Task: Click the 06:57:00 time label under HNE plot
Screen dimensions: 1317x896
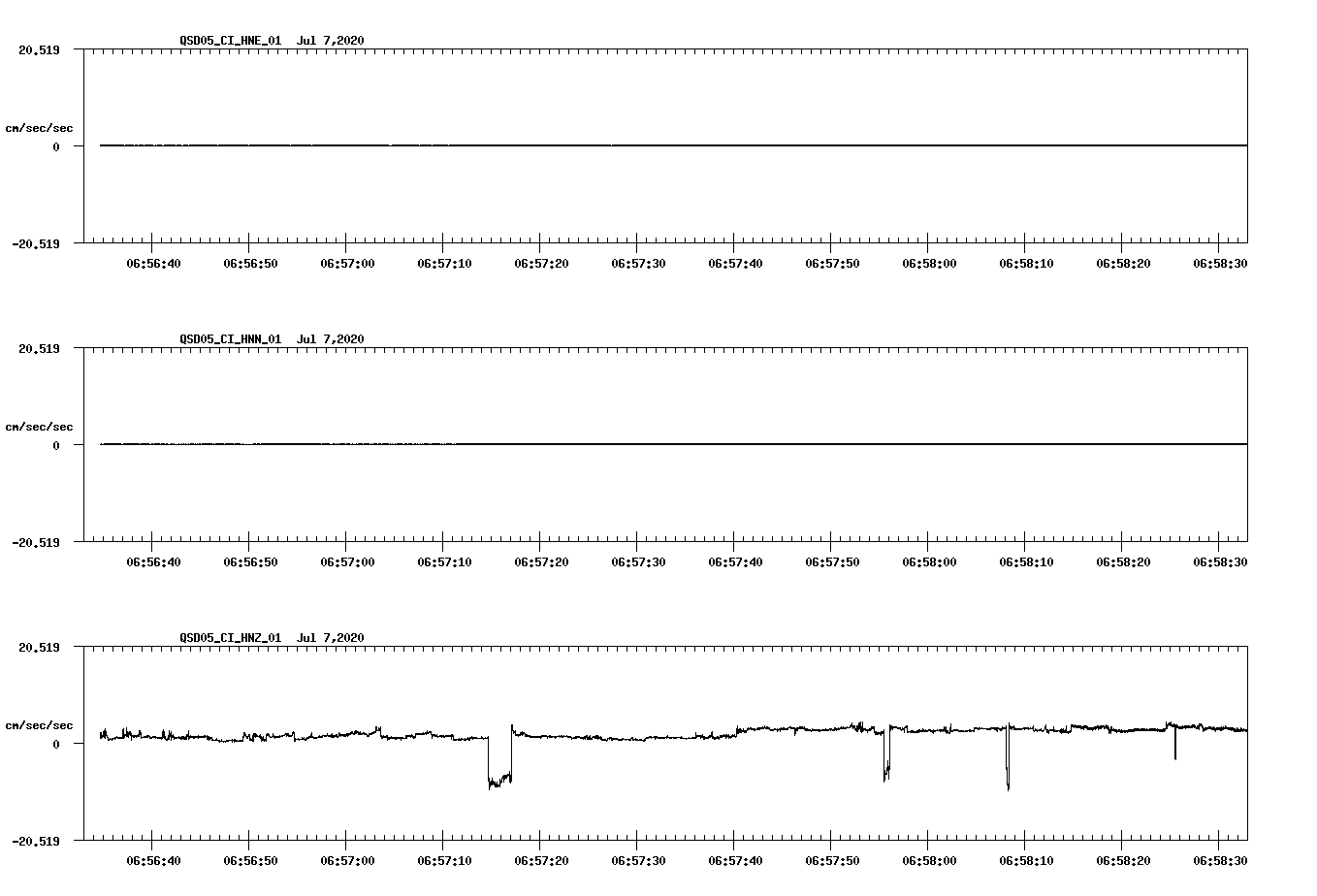Action: [x=347, y=264]
